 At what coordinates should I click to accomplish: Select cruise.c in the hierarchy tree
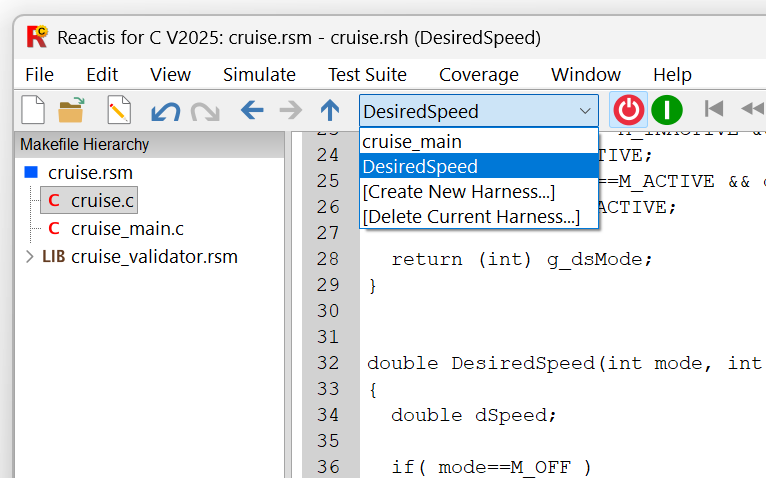[x=102, y=200]
